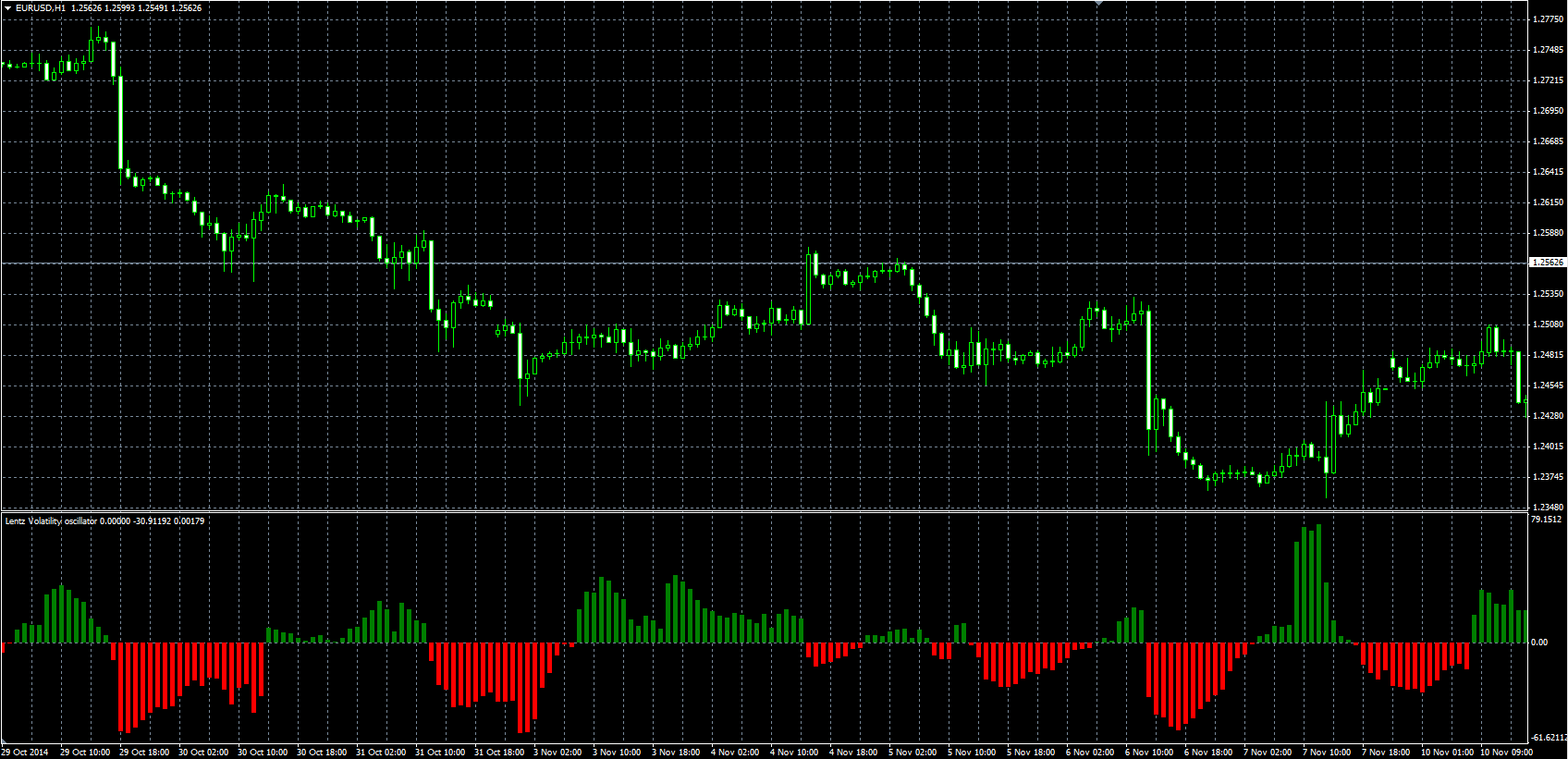Click the 1.27750 price scale label
The height and width of the screenshot is (759, 1568).
click(x=1549, y=18)
